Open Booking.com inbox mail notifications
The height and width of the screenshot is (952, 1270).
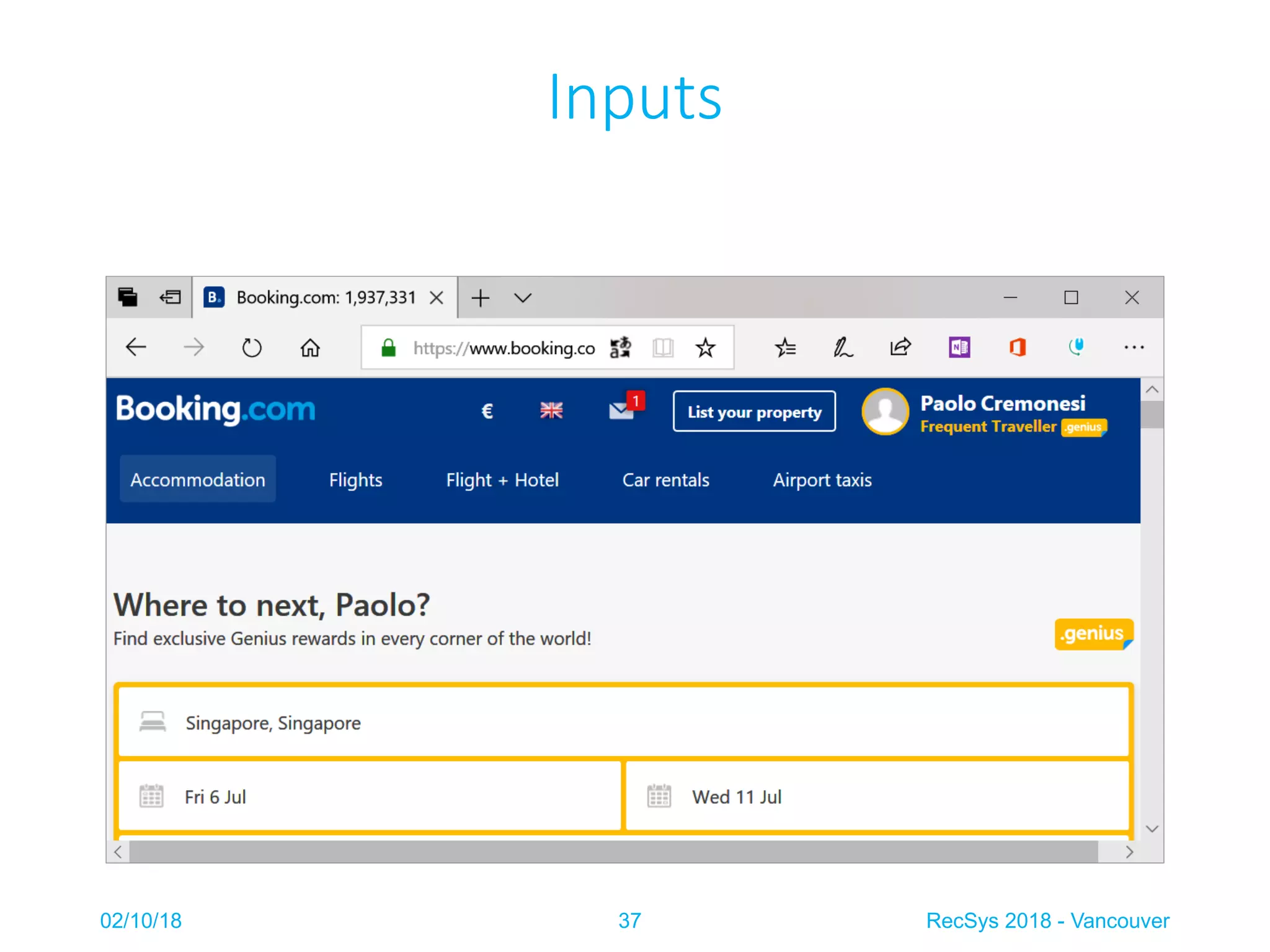click(622, 410)
